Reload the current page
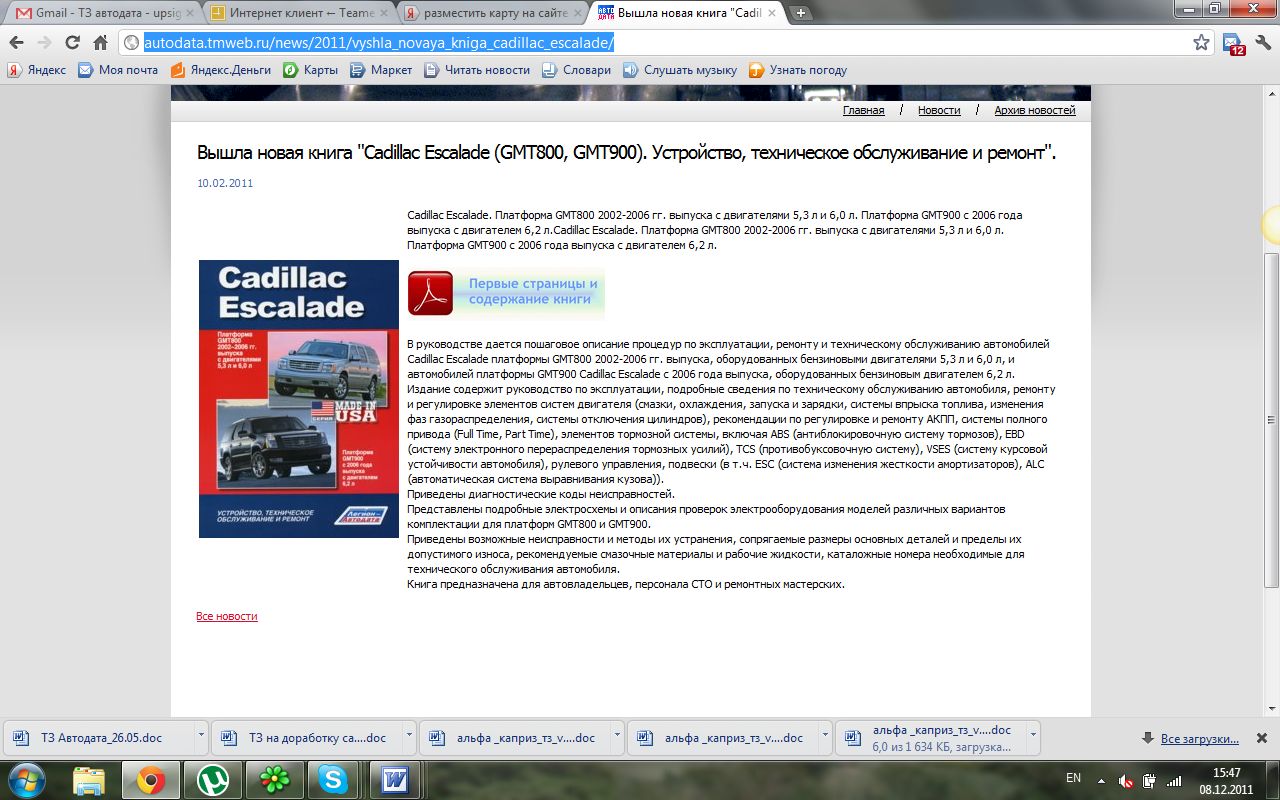Viewport: 1280px width, 800px height. 72,43
